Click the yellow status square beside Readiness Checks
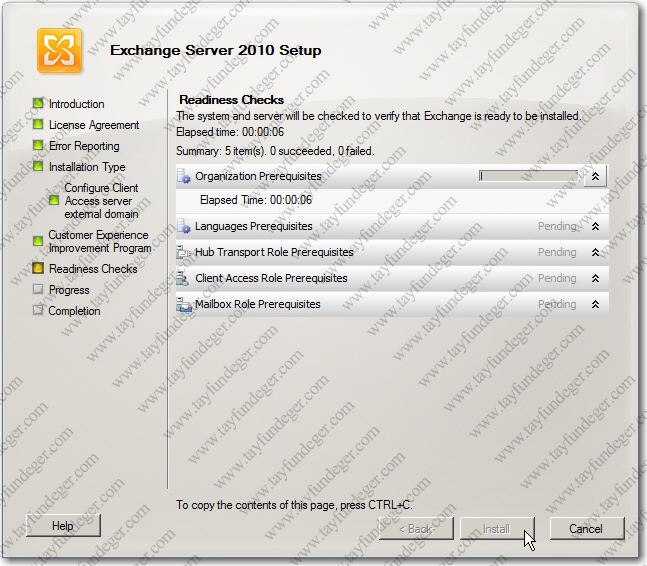Screen dimensions: 647x566 38,269
